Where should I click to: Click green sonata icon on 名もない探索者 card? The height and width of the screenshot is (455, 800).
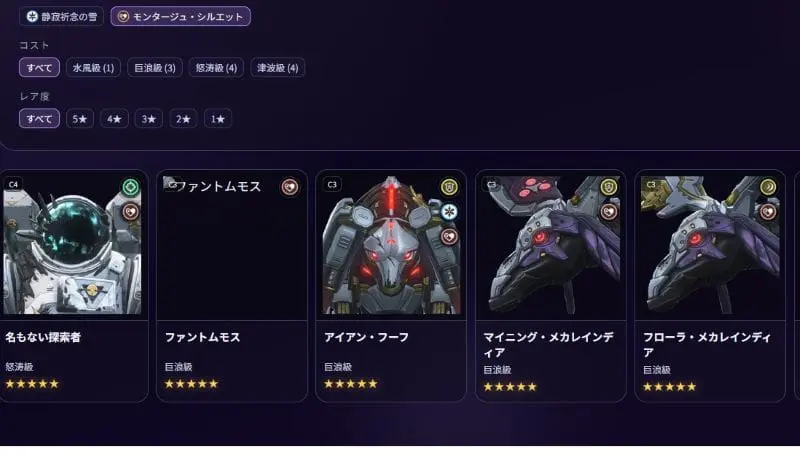[131, 187]
